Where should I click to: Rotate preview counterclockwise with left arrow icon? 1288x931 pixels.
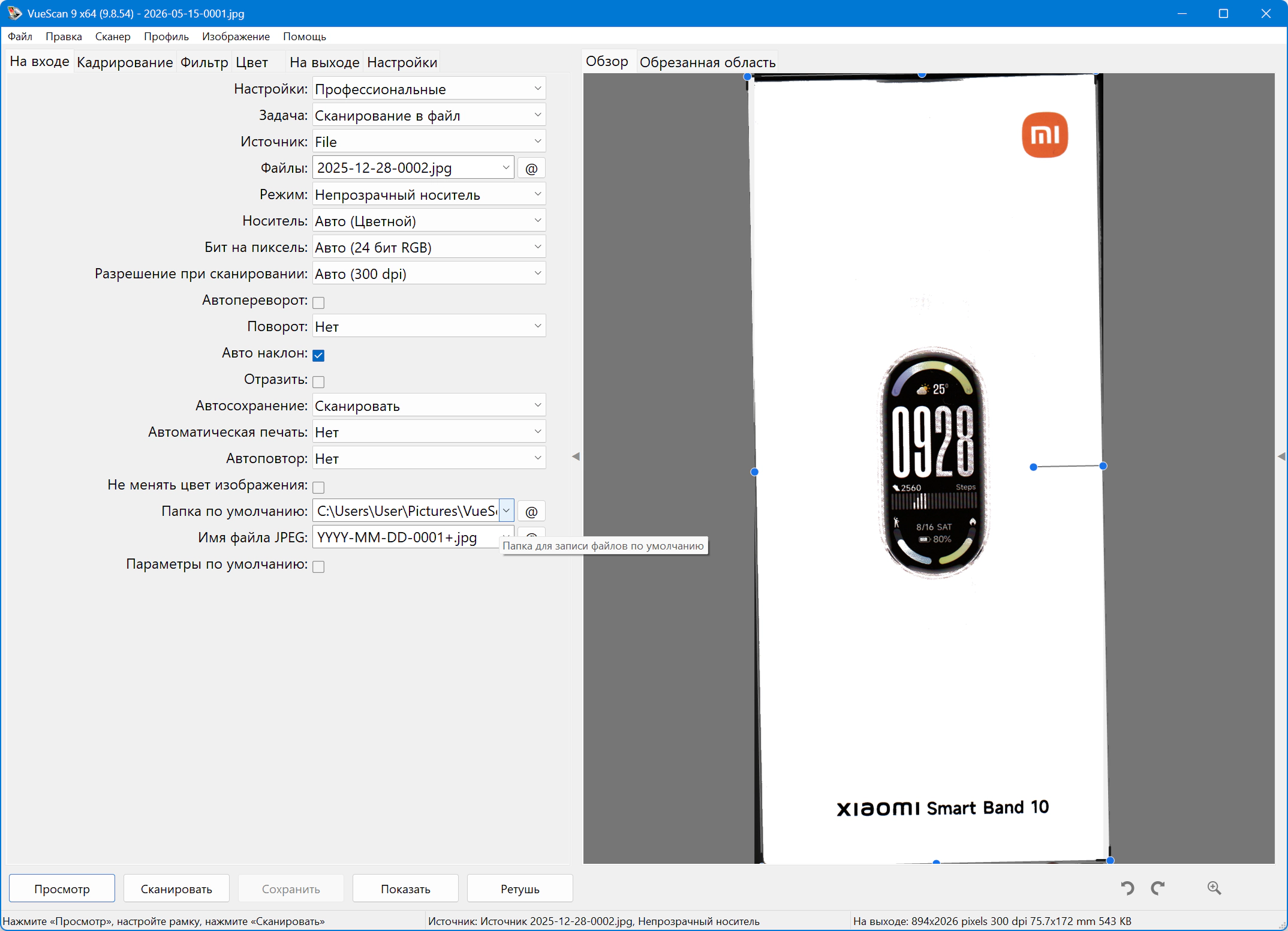click(x=1127, y=888)
